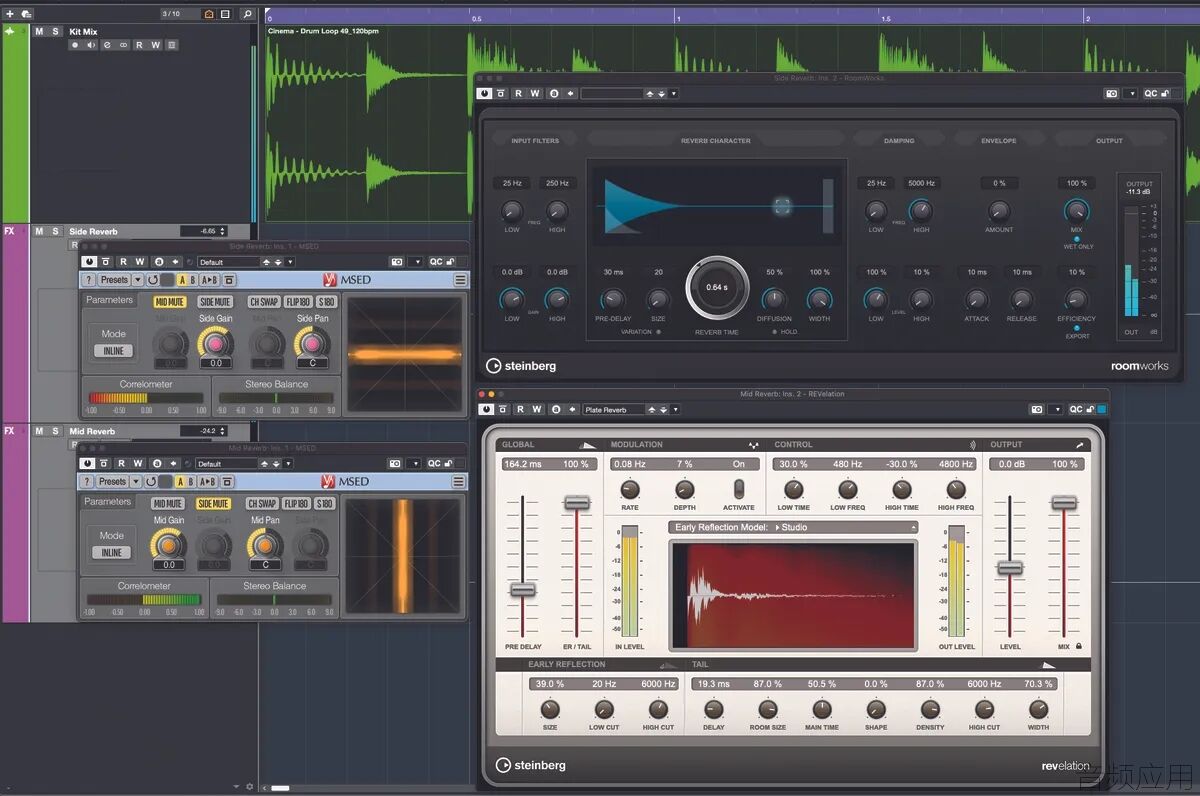Click Write automation W in RoomWorks header
The height and width of the screenshot is (796, 1200).
click(x=535, y=93)
